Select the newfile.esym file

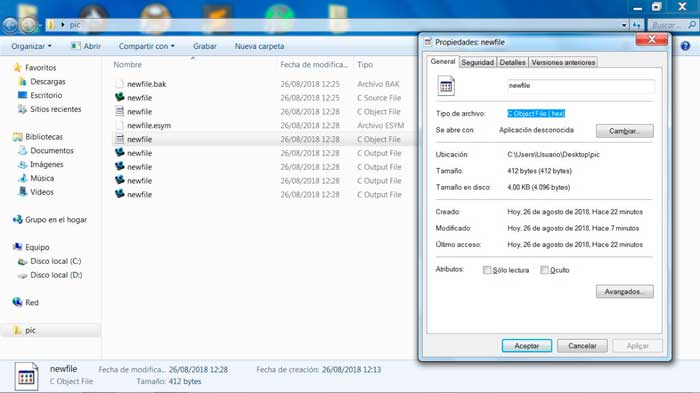point(149,125)
